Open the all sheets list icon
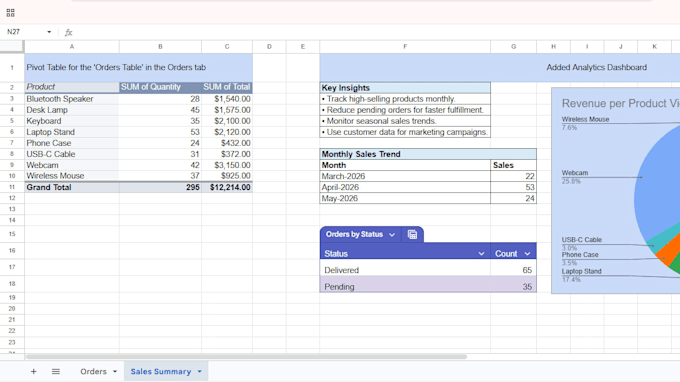 click(x=56, y=372)
